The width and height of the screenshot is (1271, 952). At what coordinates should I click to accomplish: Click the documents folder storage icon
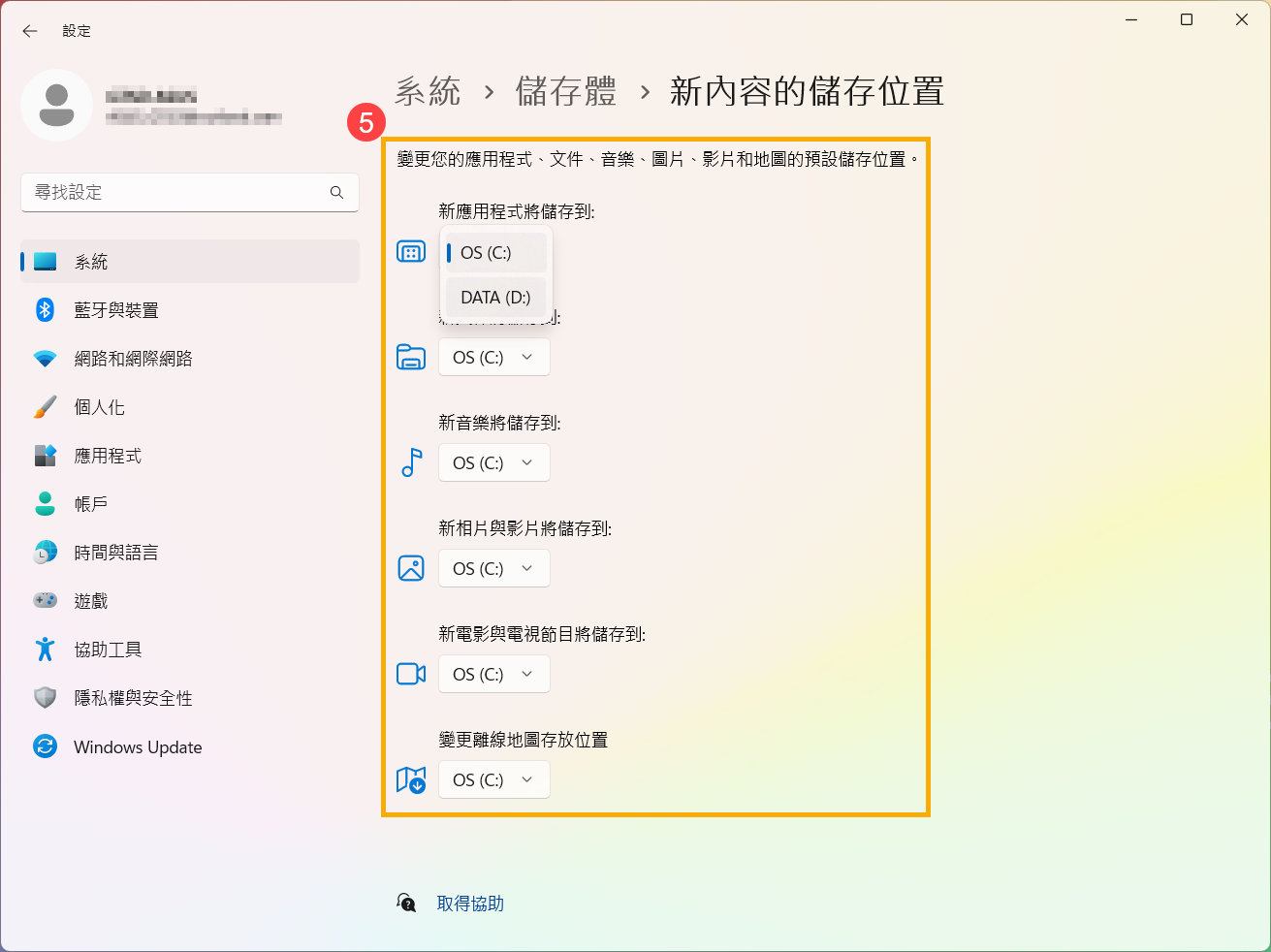[411, 357]
